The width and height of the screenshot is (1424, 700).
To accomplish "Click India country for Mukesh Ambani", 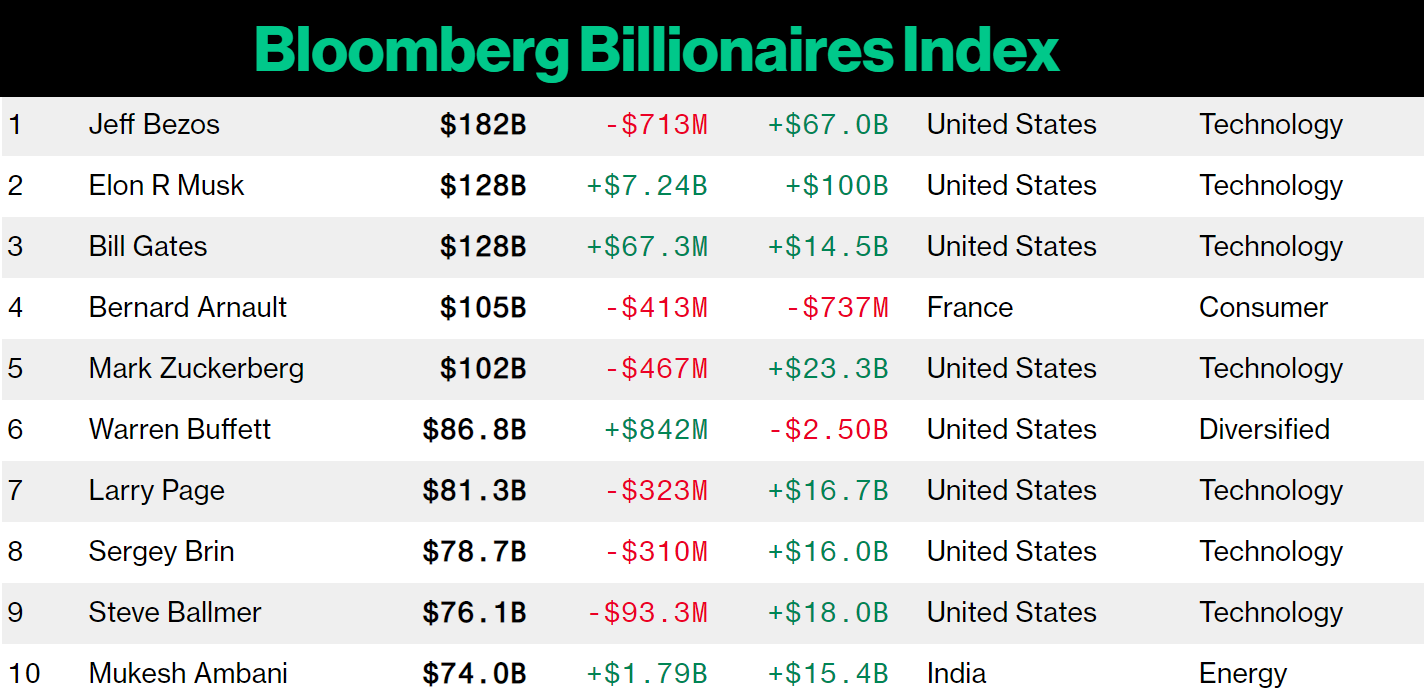I will pos(956,674).
